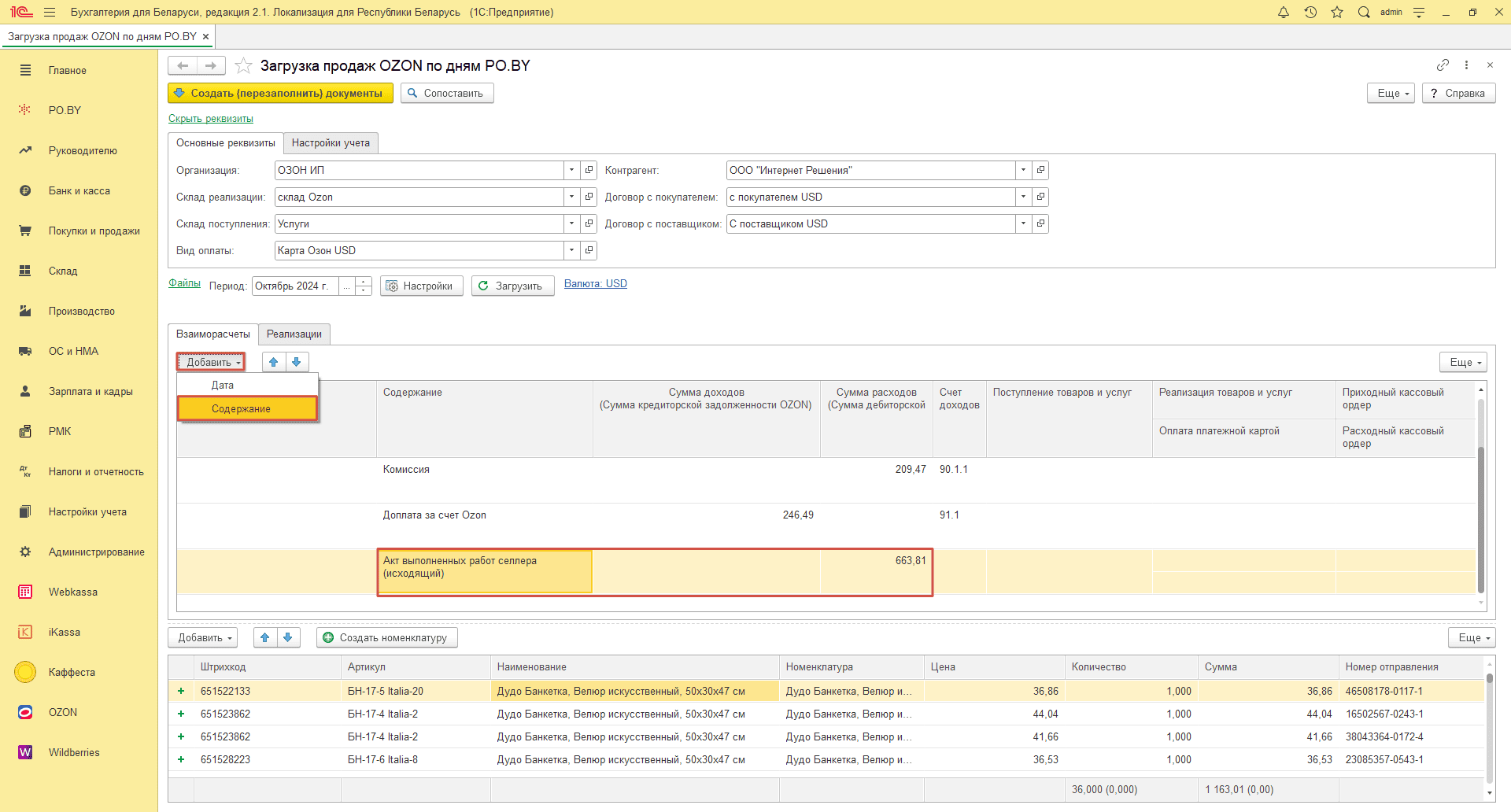The height and width of the screenshot is (812, 1511).
Task: Move product row up in lower table
Action: coord(265,637)
